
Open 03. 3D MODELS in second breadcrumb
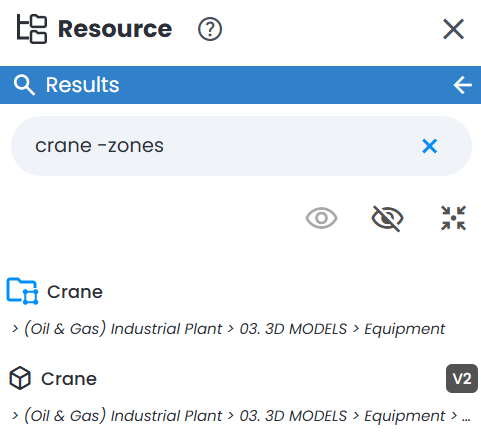point(293,416)
